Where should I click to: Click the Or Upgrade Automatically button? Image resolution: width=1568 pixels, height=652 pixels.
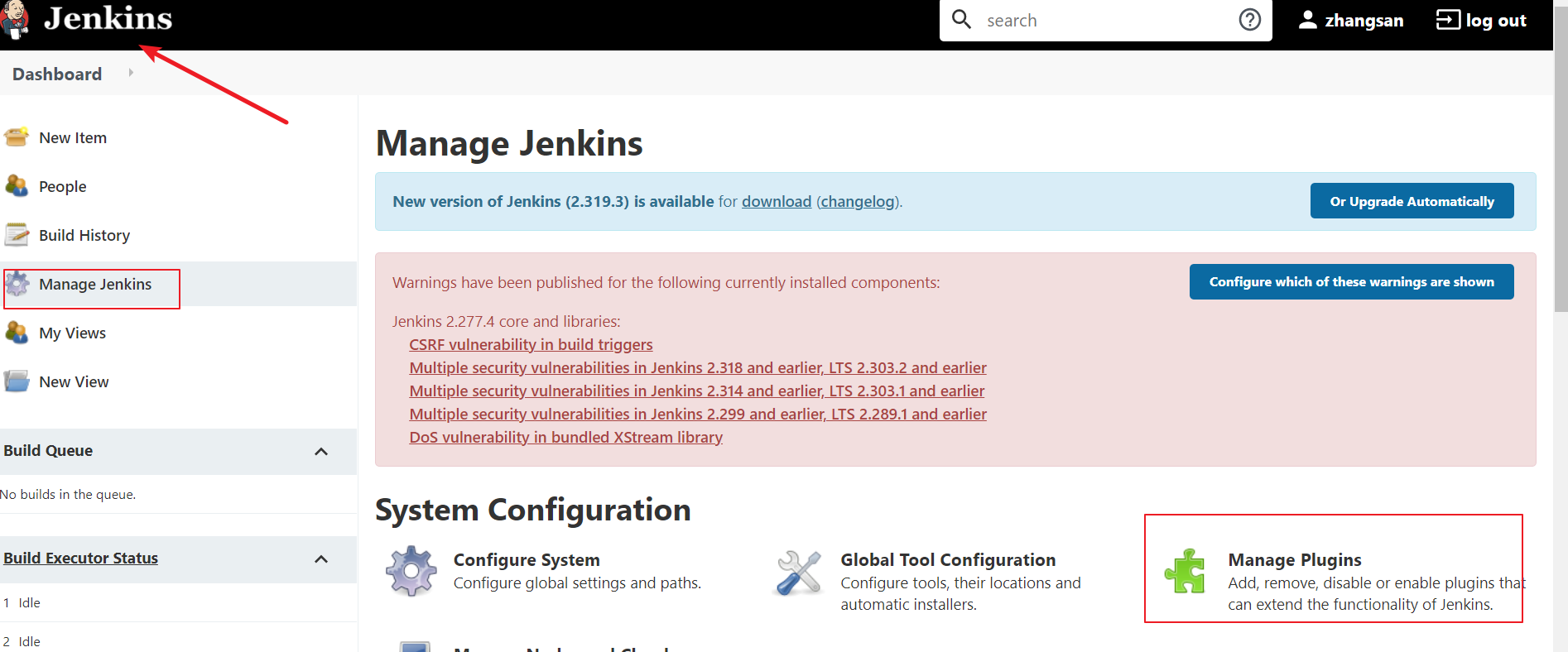point(1412,201)
